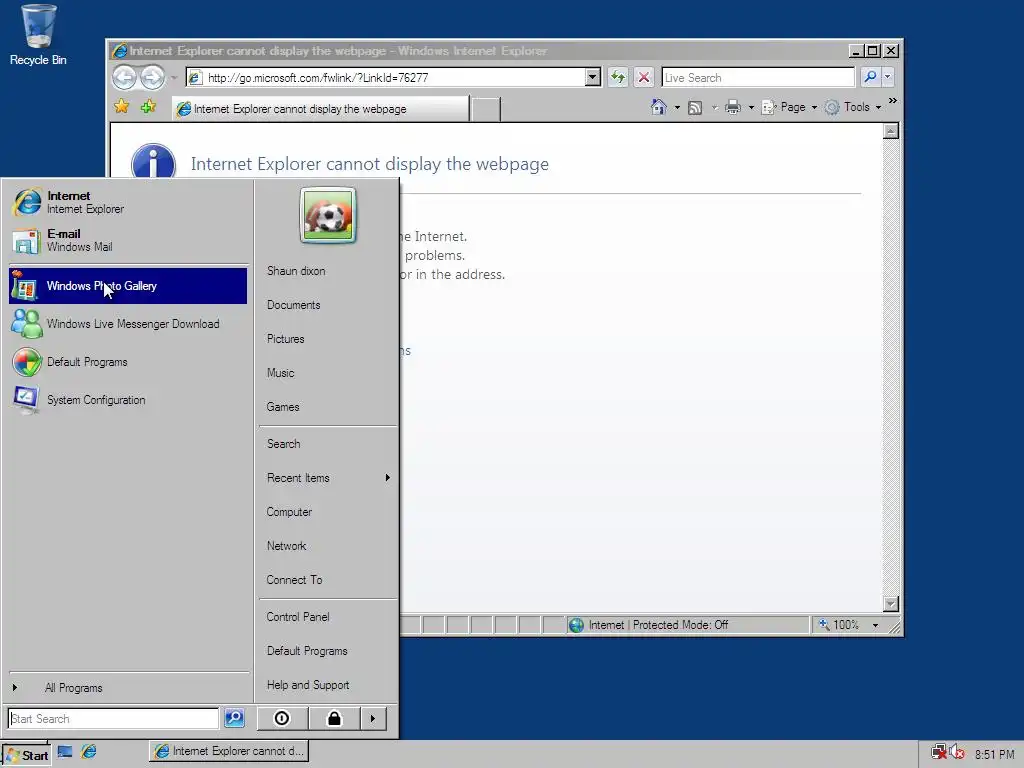Open Favorites Center star icon

pos(121,106)
